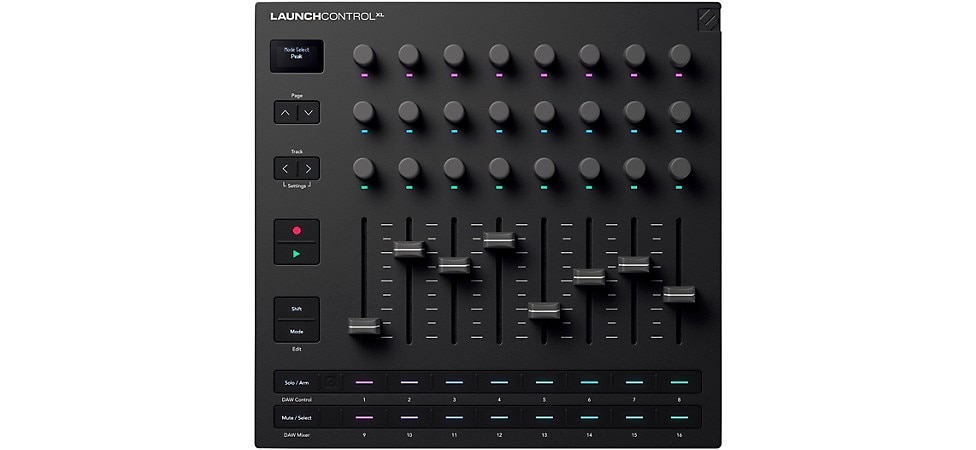Toggle the Solo/Arm pad numbered 7
Viewport: 976px width, 450px height.
pos(634,382)
